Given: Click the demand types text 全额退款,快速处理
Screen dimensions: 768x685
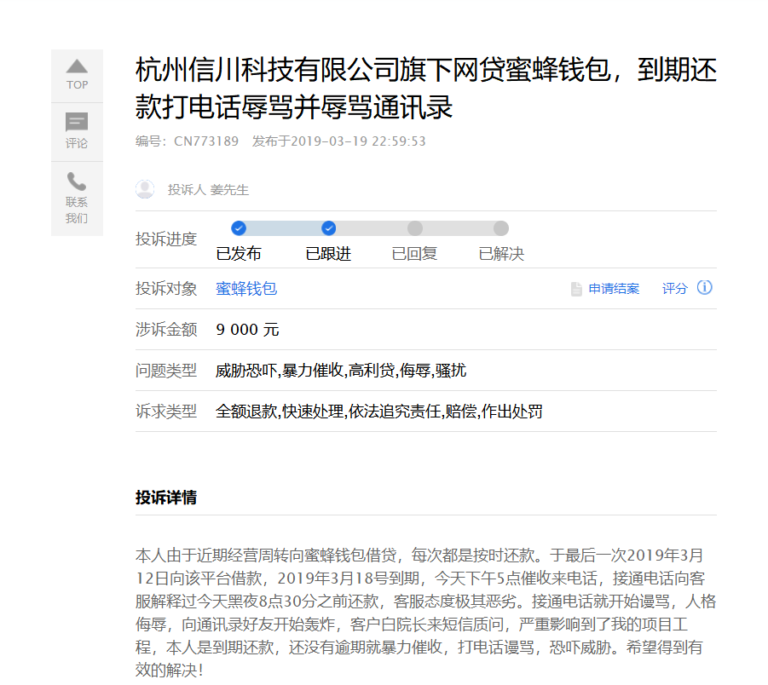Looking at the screenshot, I should (279, 411).
